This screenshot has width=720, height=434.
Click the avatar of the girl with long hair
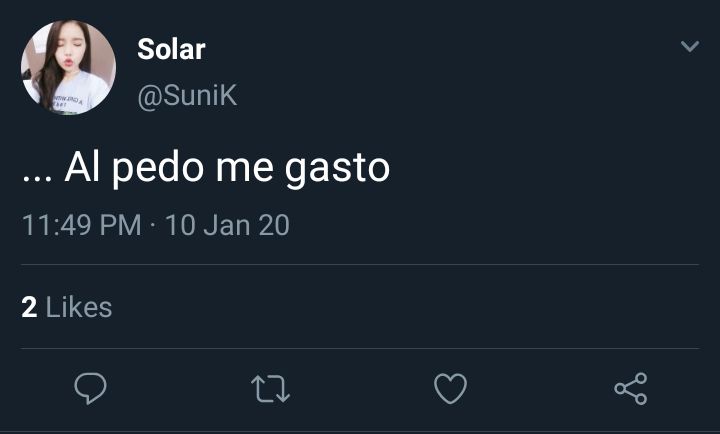click(x=68, y=67)
